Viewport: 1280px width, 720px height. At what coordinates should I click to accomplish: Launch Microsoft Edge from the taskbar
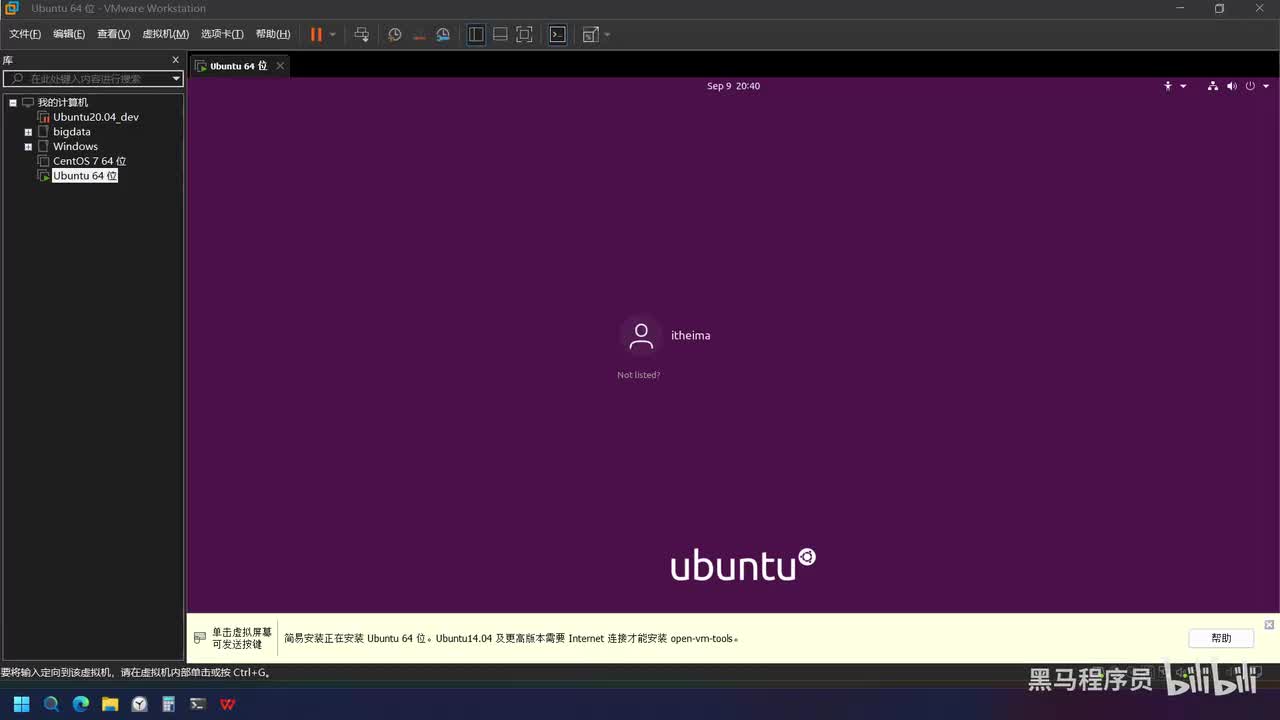click(x=81, y=704)
